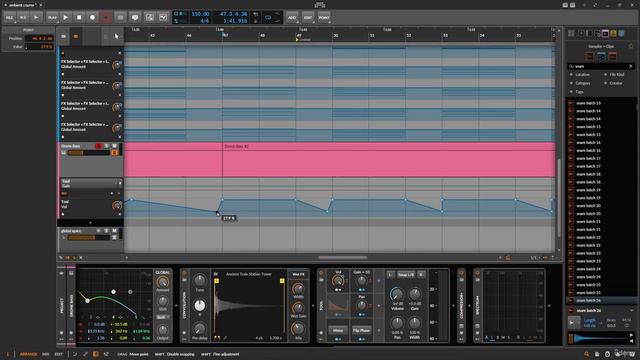Viewport: 640px width, 360px height.
Task: Click the 4/4 time signature field
Action: [204, 21]
